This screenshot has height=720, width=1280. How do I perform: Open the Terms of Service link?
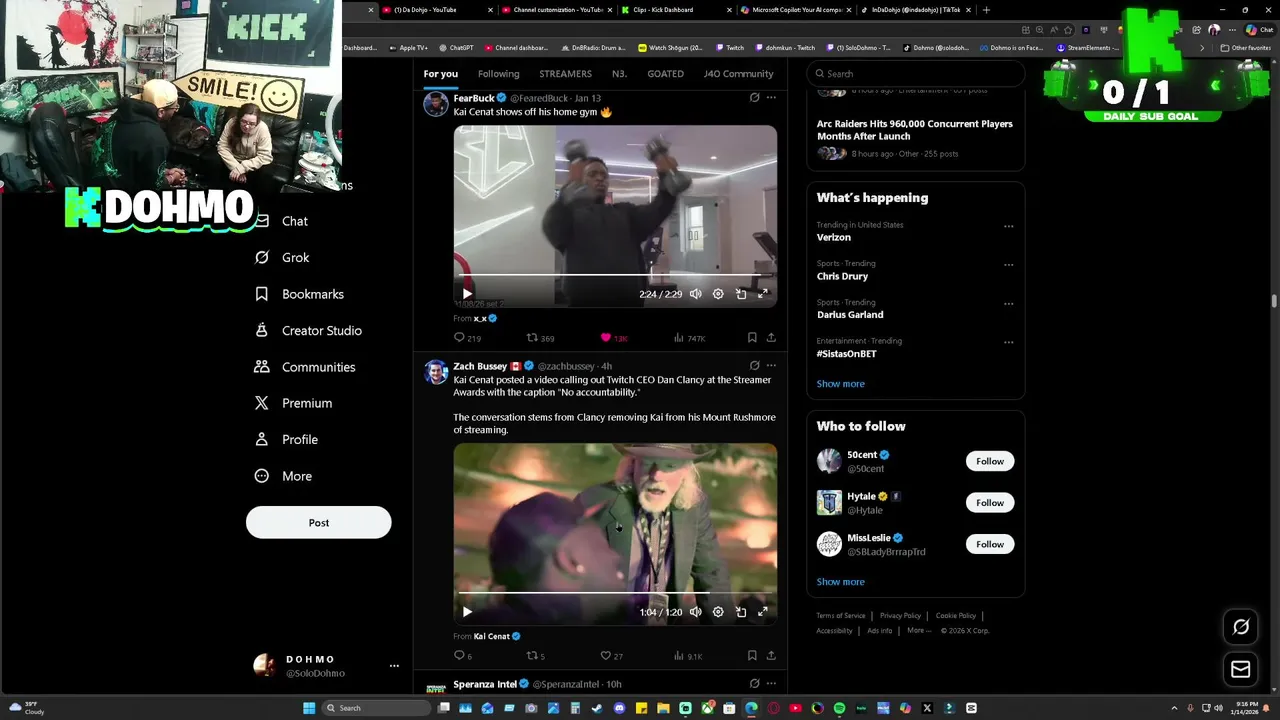click(x=841, y=616)
